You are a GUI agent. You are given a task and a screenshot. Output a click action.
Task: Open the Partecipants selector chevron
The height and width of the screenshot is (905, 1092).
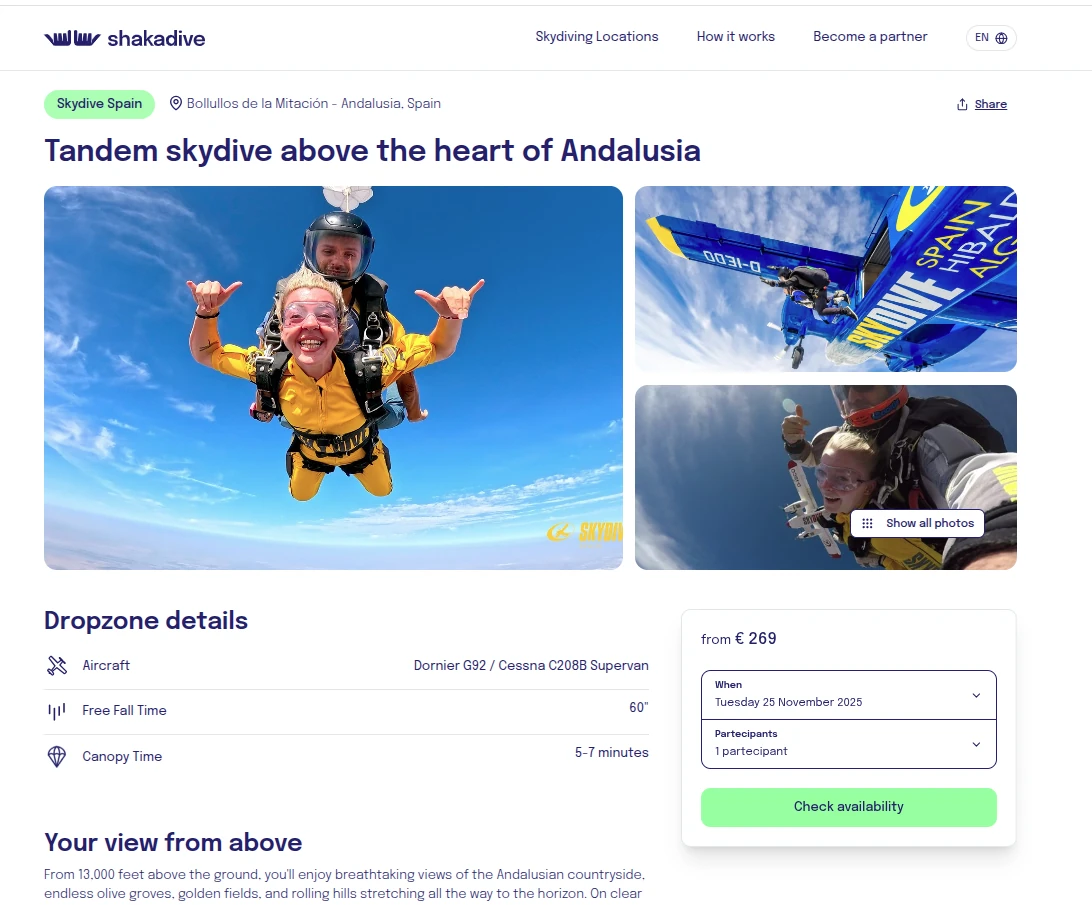[976, 744]
